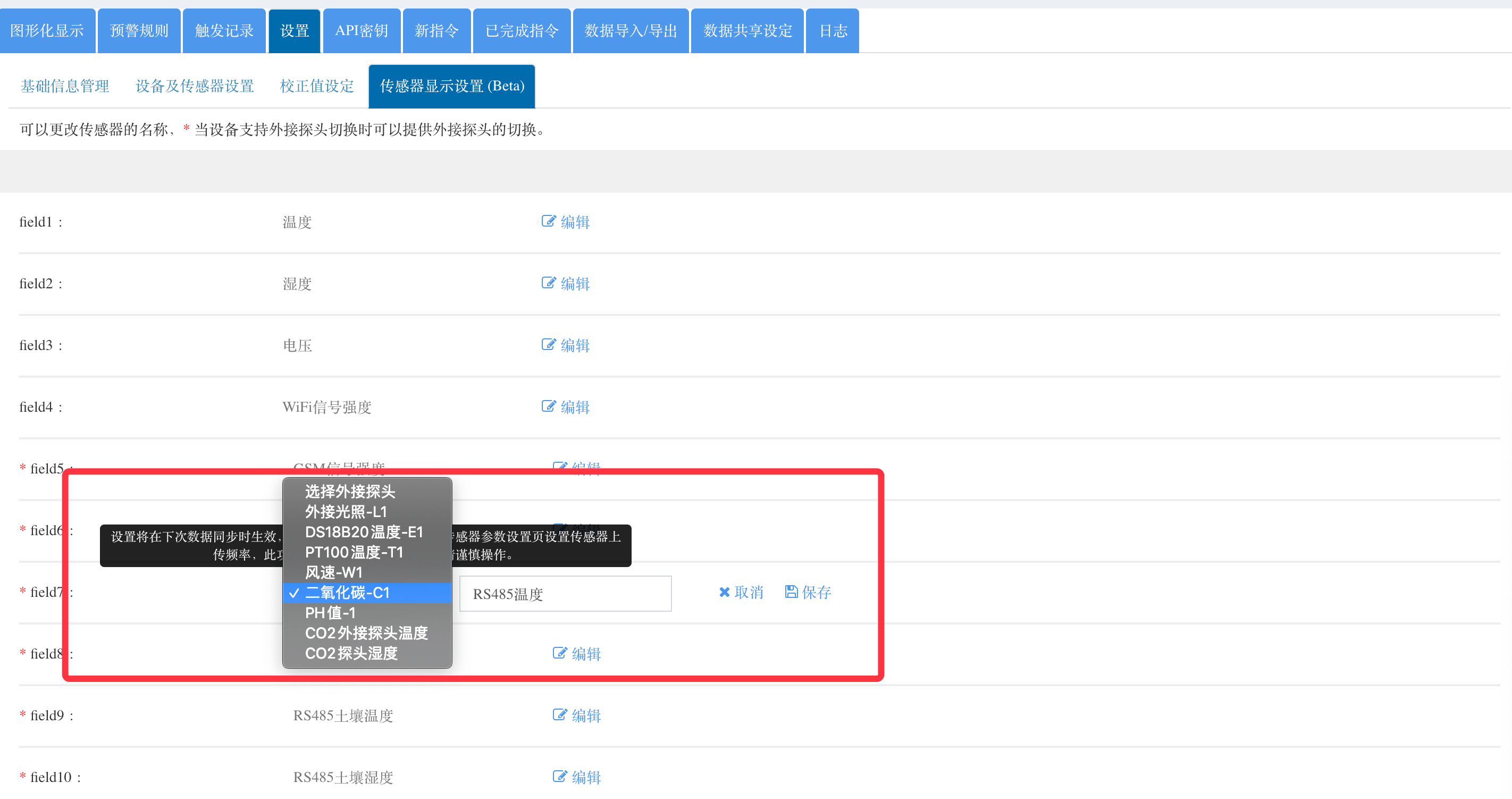This screenshot has height=799, width=1512.
Task: Click the 电压 value of field3
Action: pos(297,345)
